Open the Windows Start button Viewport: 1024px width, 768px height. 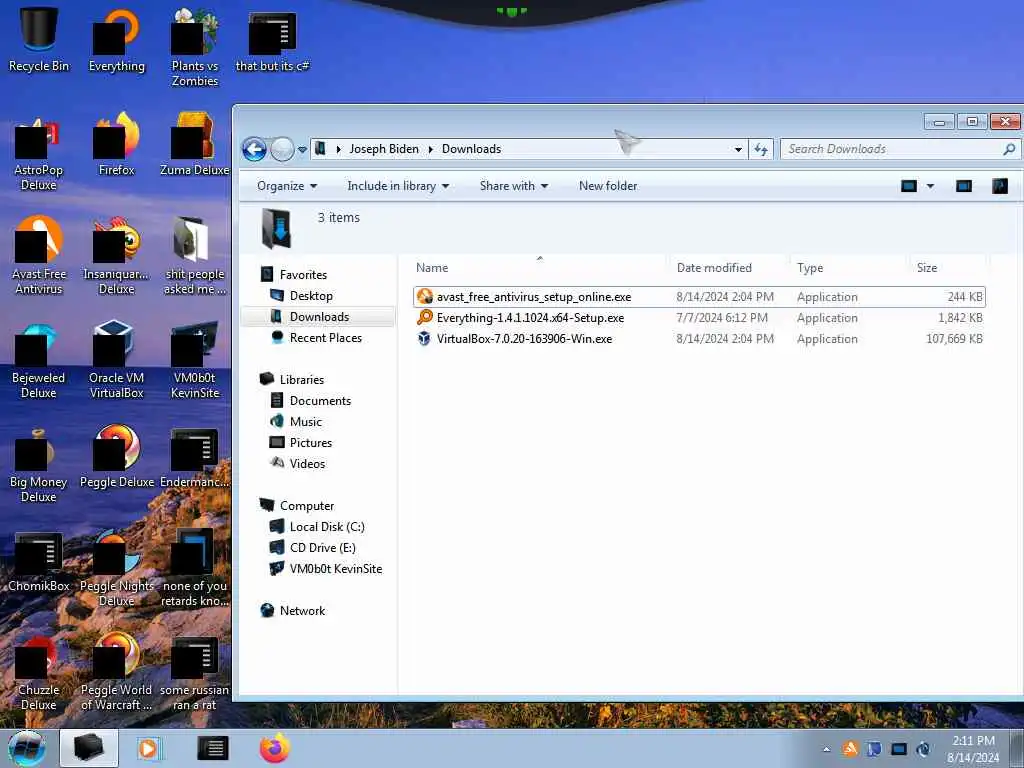tap(27, 748)
